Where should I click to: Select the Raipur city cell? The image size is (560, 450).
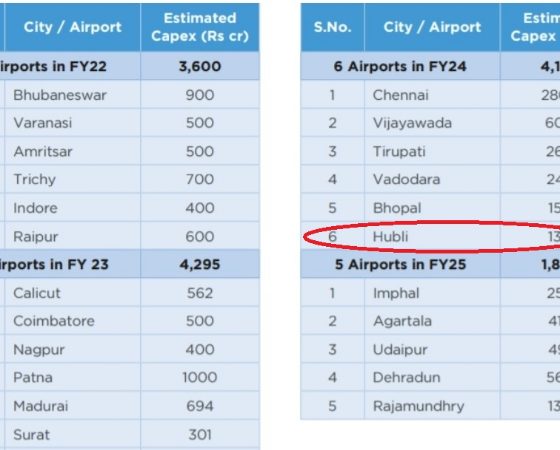pyautogui.click(x=72, y=236)
